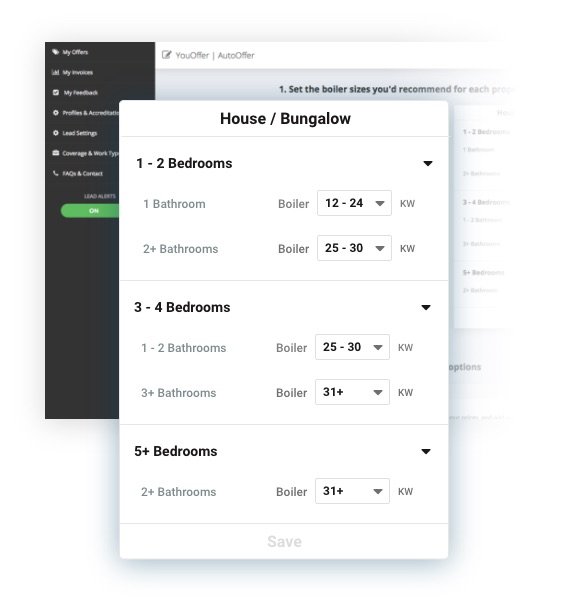Open My Invoices in sidebar
569x608 pixels.
click(78, 72)
